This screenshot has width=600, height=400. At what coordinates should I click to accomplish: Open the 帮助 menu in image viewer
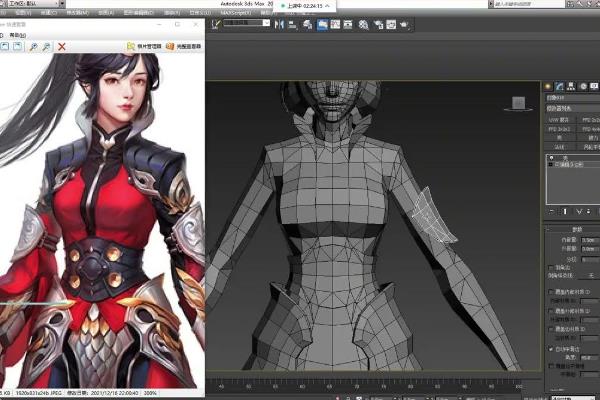pyautogui.click(x=17, y=35)
